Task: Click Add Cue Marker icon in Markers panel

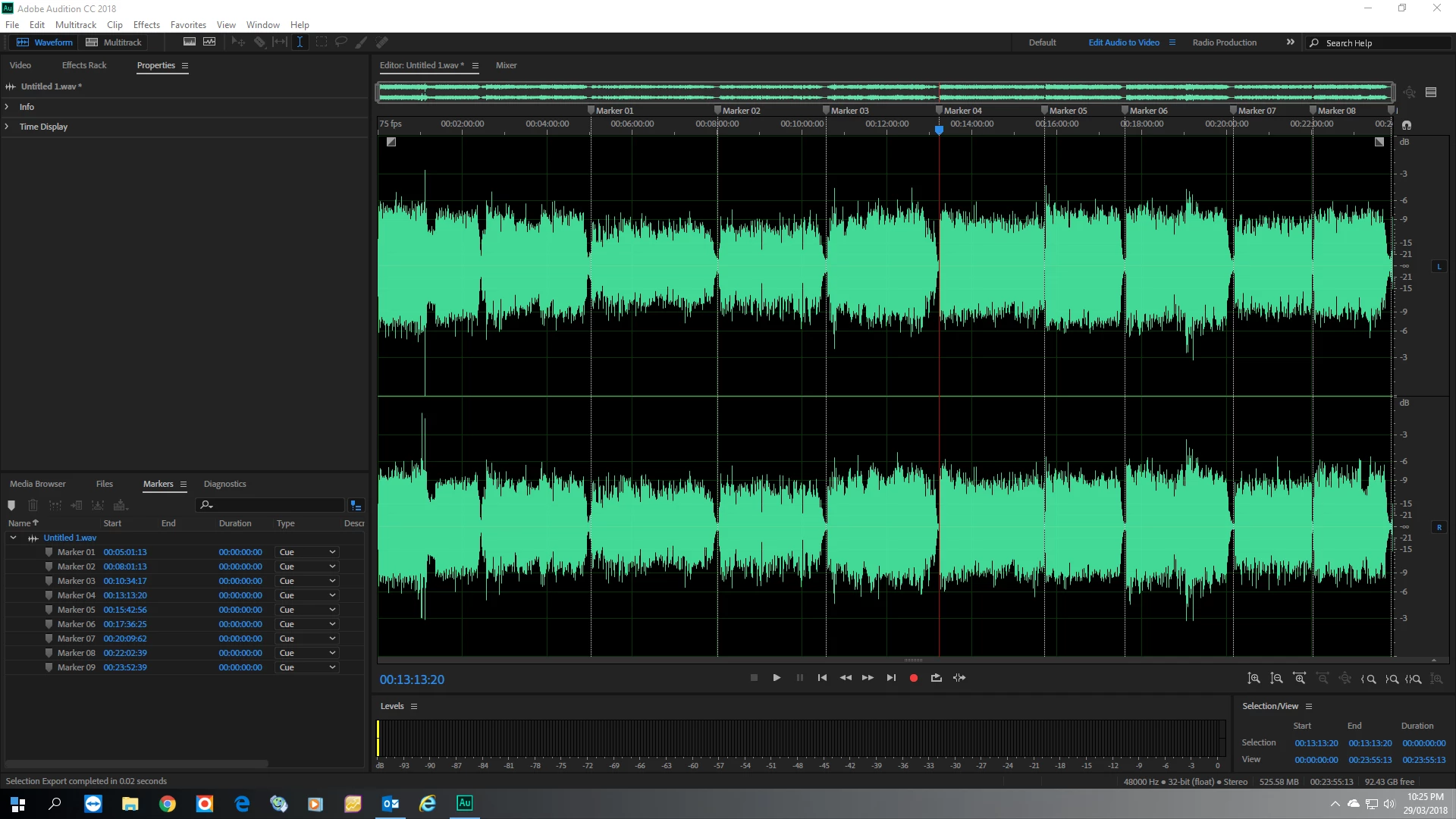Action: [x=11, y=505]
